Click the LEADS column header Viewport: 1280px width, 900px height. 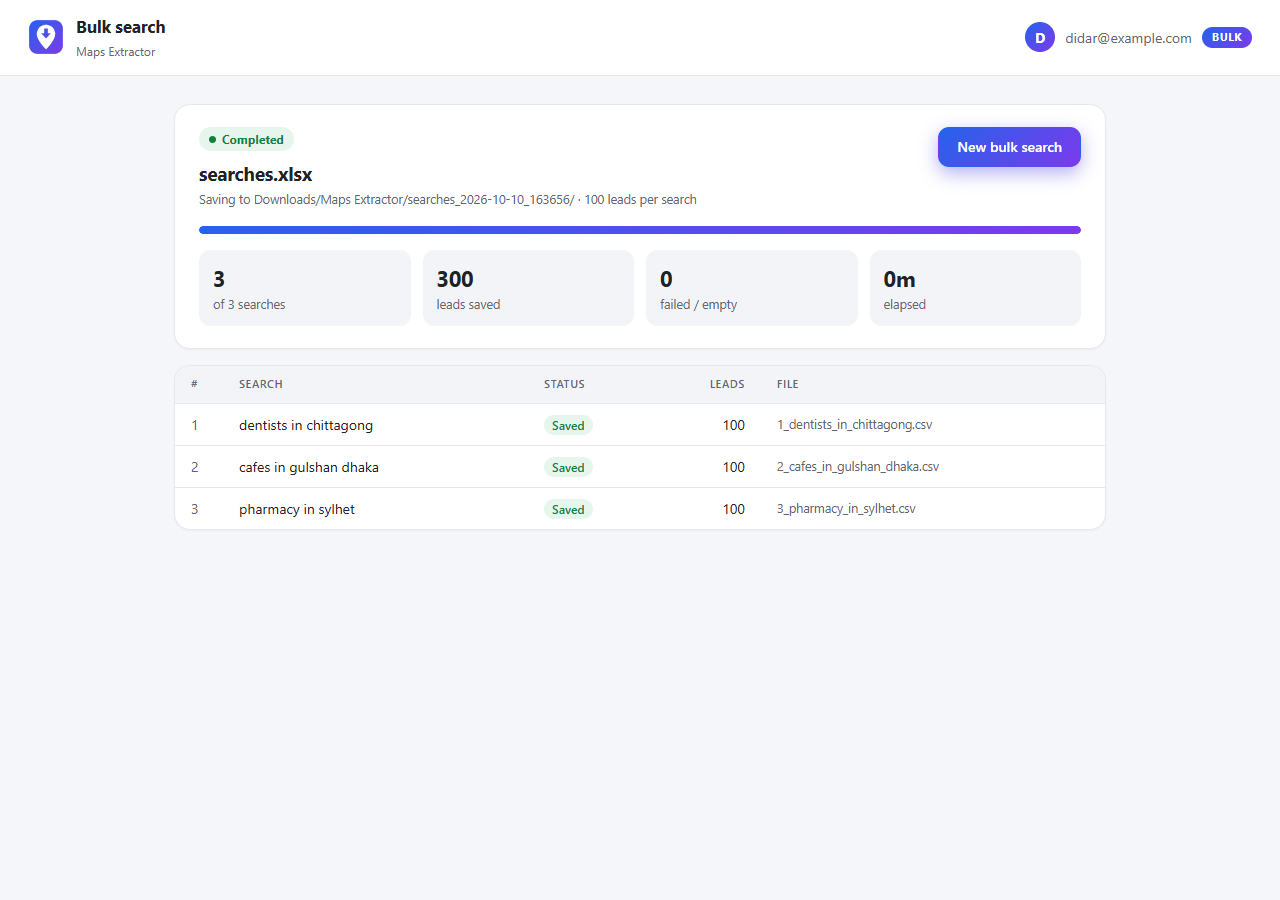tap(727, 384)
